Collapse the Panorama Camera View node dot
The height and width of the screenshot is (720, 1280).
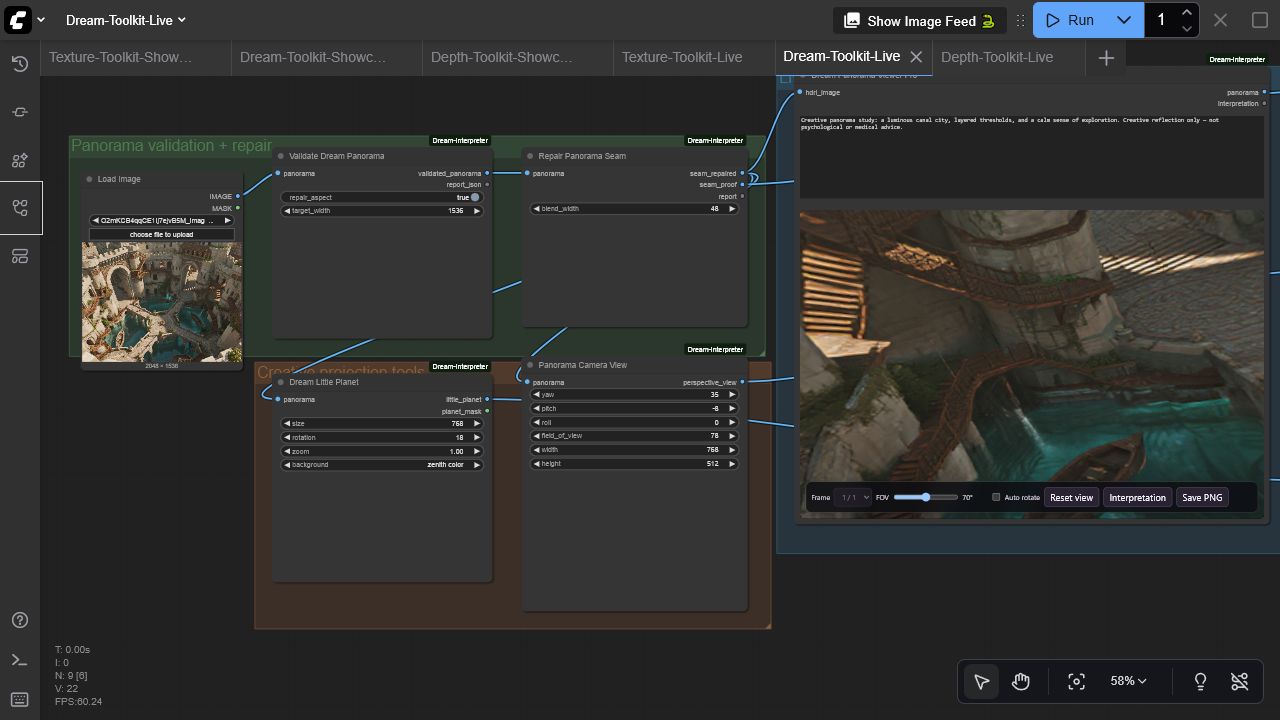point(530,365)
